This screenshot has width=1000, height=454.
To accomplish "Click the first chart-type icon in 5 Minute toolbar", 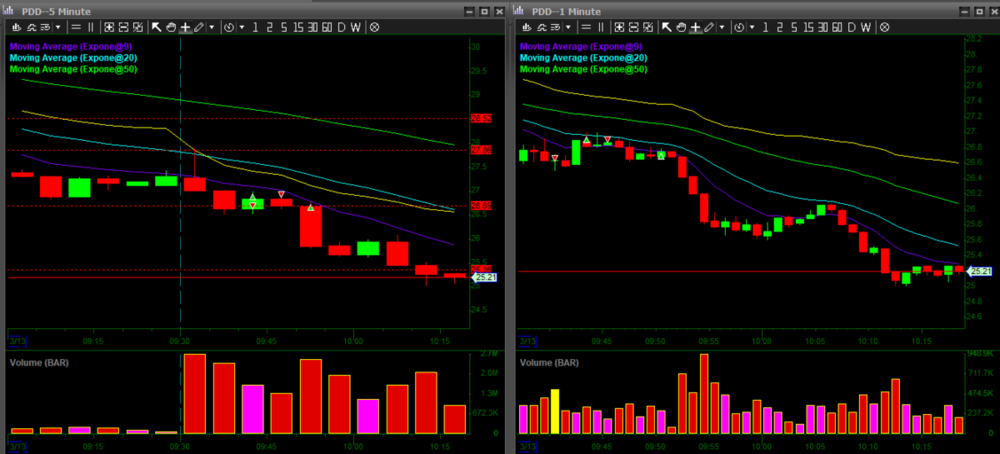I will 18,27.
